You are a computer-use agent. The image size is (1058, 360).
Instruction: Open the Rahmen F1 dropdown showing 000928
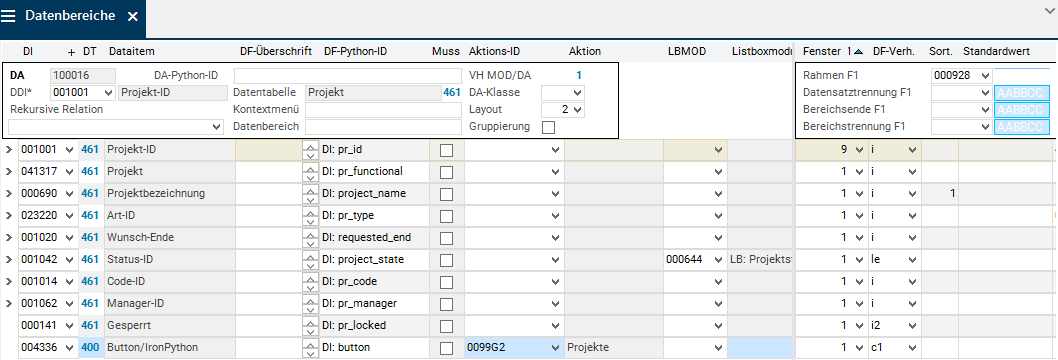coord(962,76)
